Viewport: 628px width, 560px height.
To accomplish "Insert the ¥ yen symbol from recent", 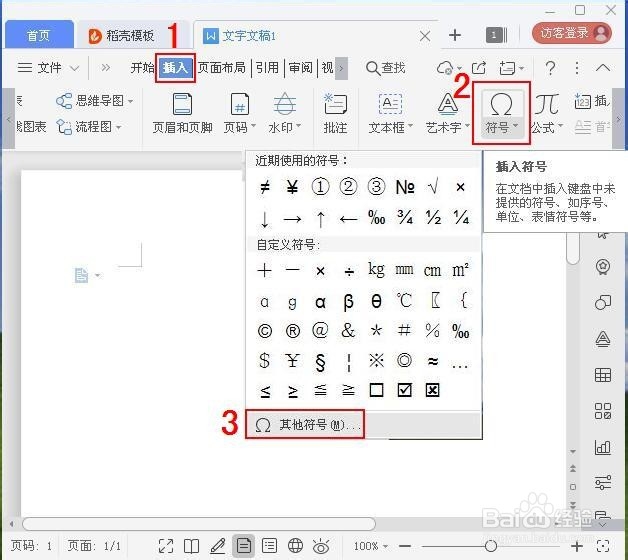I will click(292, 187).
